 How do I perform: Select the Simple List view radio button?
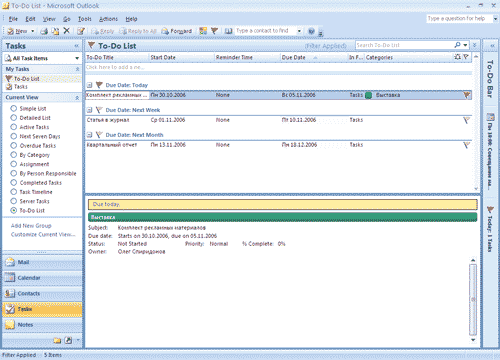tap(14, 108)
